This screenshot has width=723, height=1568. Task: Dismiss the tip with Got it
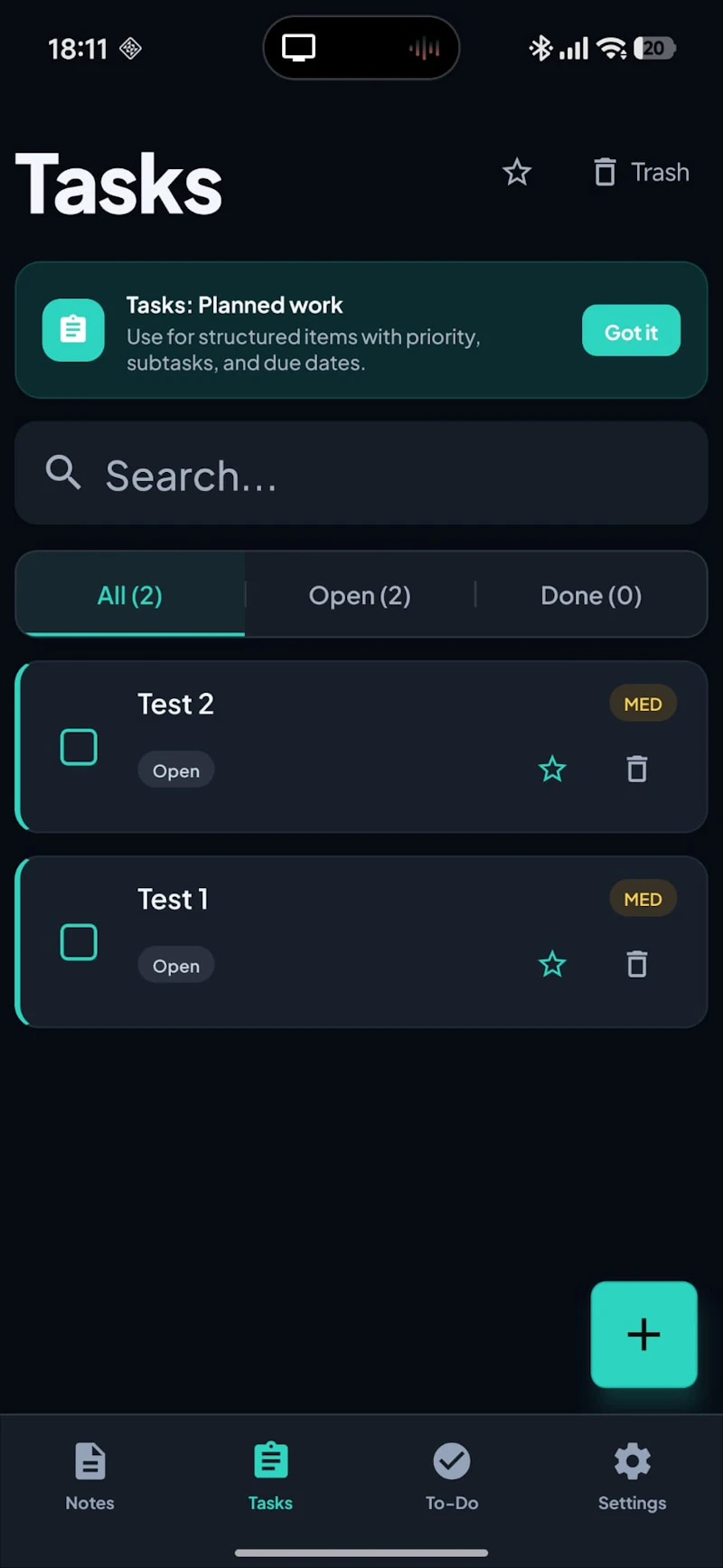pyautogui.click(x=631, y=331)
